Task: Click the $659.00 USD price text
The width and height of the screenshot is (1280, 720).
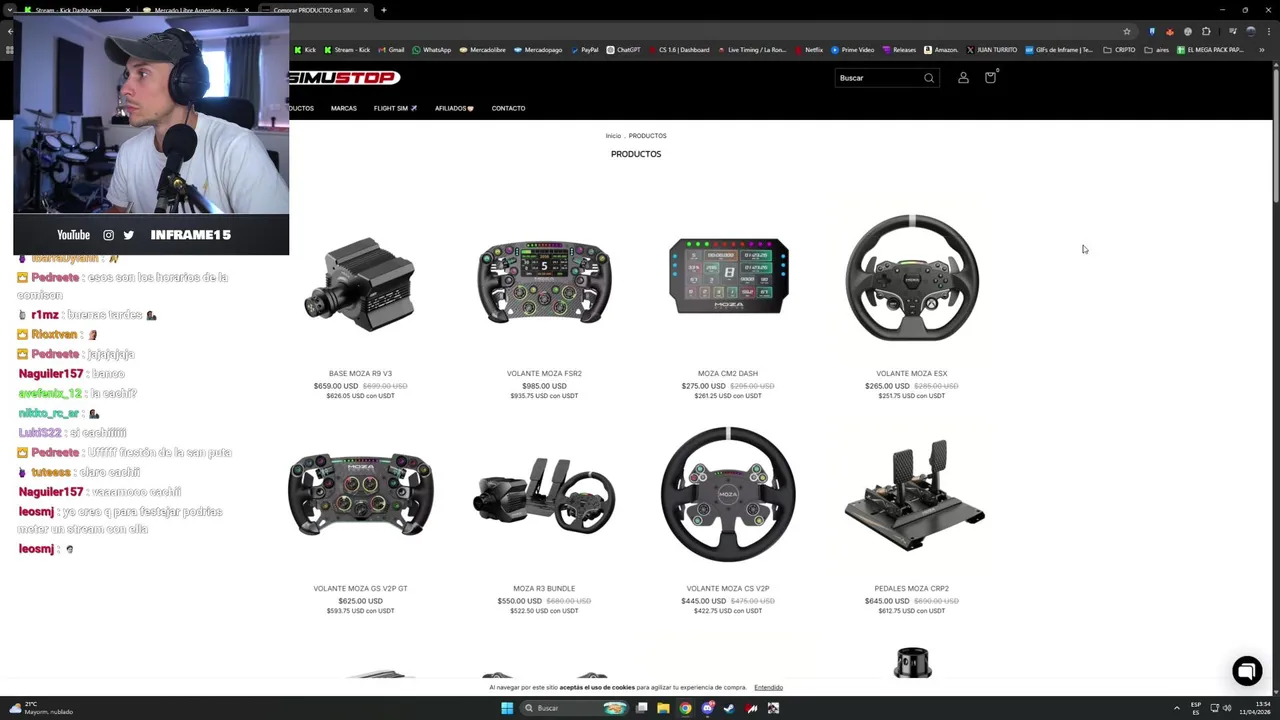Action: (336, 386)
